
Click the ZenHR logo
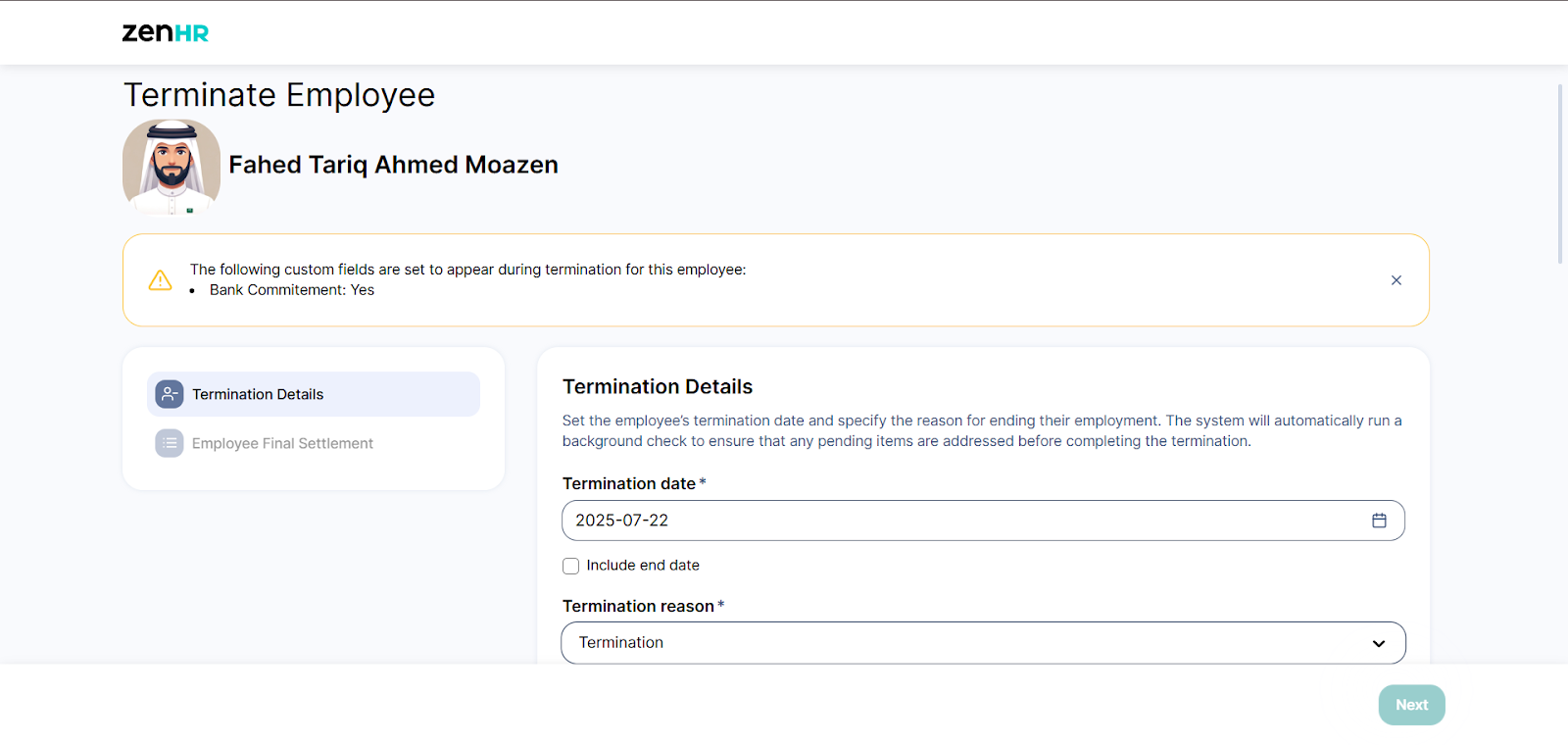click(165, 32)
